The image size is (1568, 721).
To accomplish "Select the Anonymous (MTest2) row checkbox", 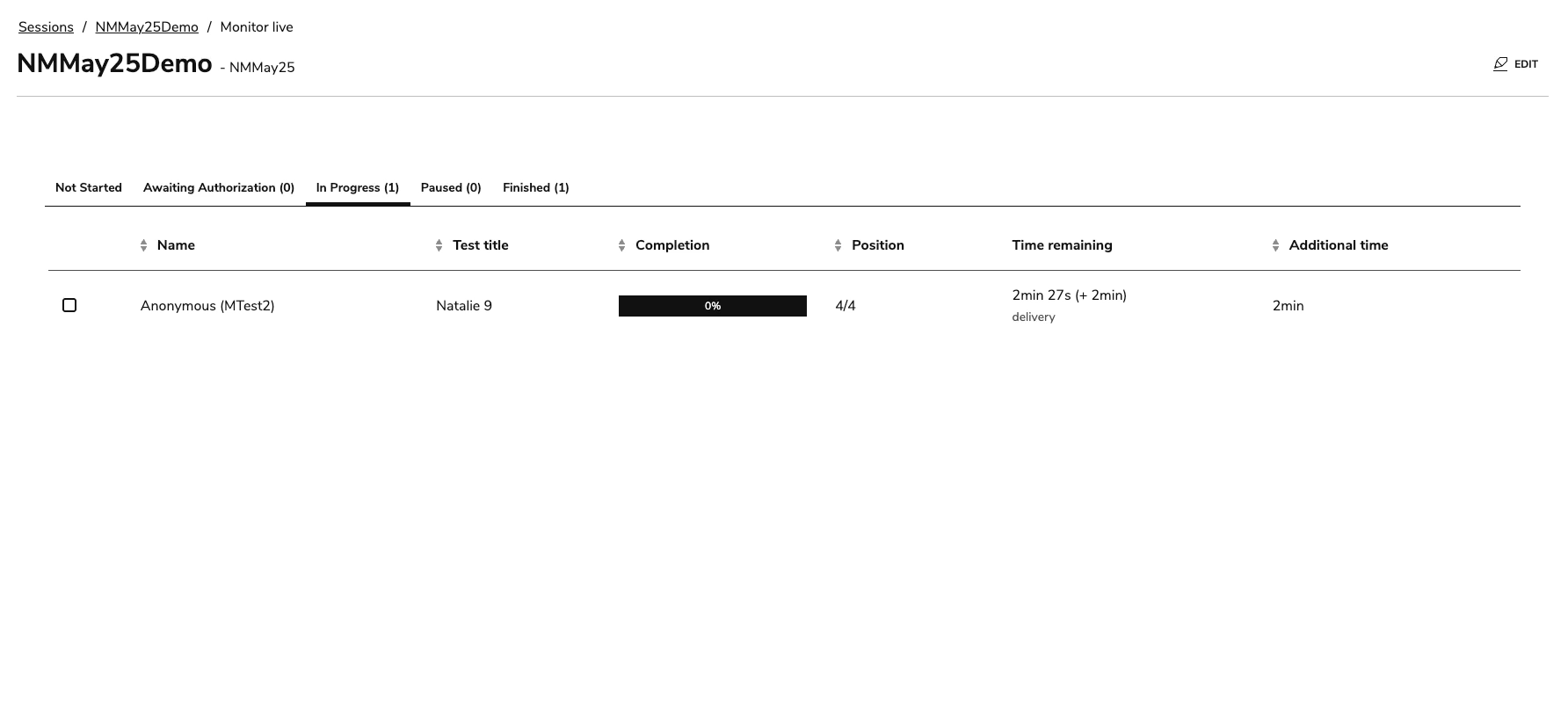I will coord(69,305).
